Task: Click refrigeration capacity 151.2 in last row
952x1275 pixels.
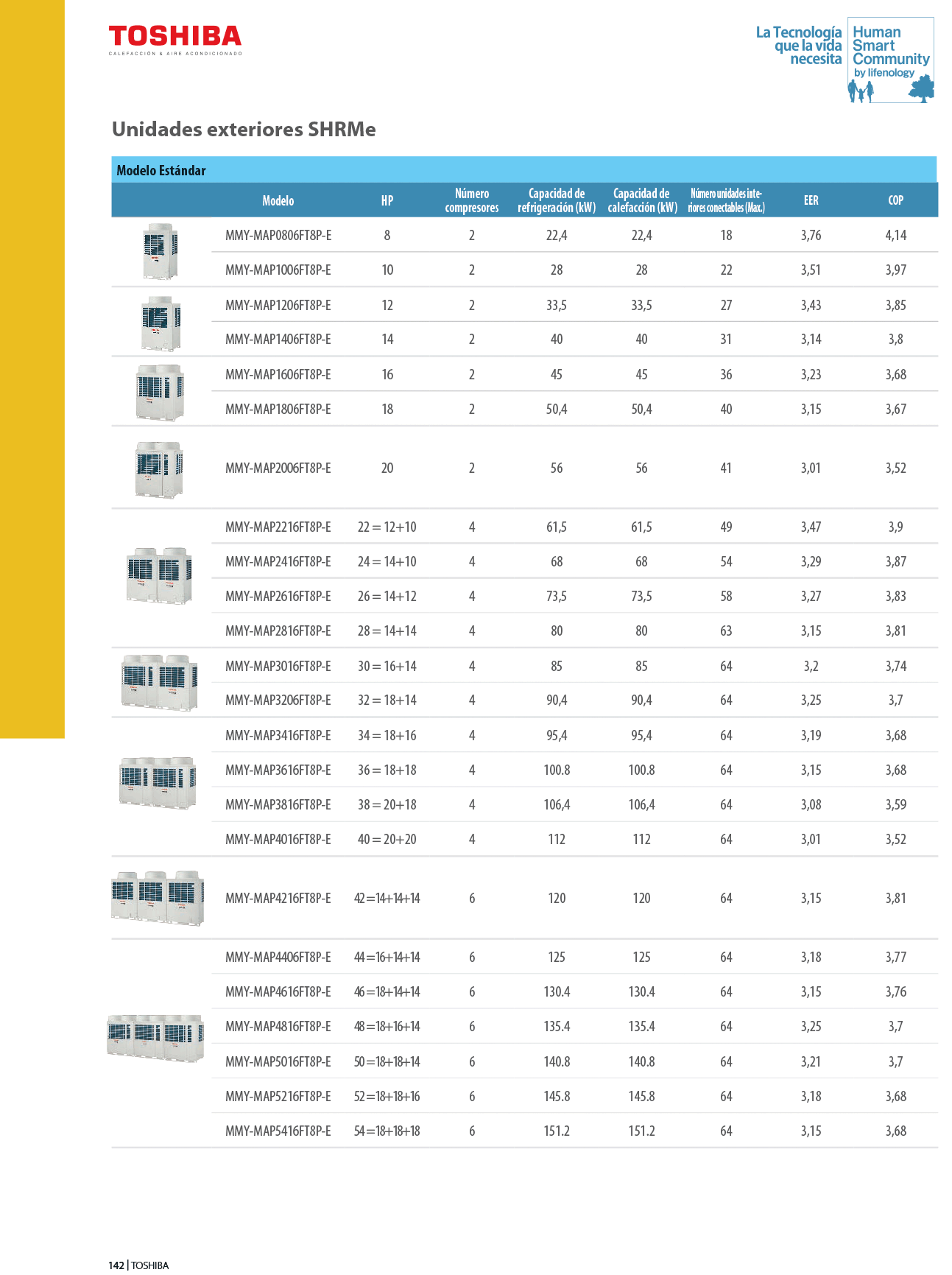Action: click(x=557, y=1131)
